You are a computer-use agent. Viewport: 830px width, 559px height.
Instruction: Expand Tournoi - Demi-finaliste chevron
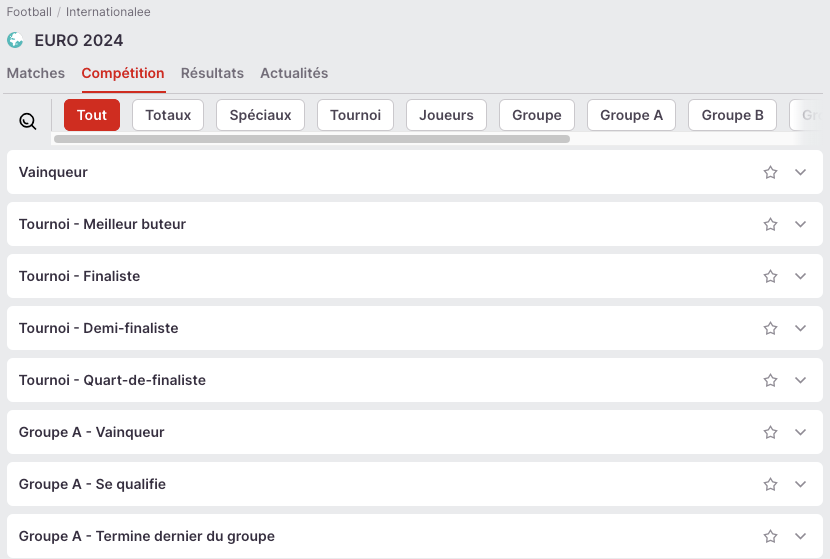800,328
